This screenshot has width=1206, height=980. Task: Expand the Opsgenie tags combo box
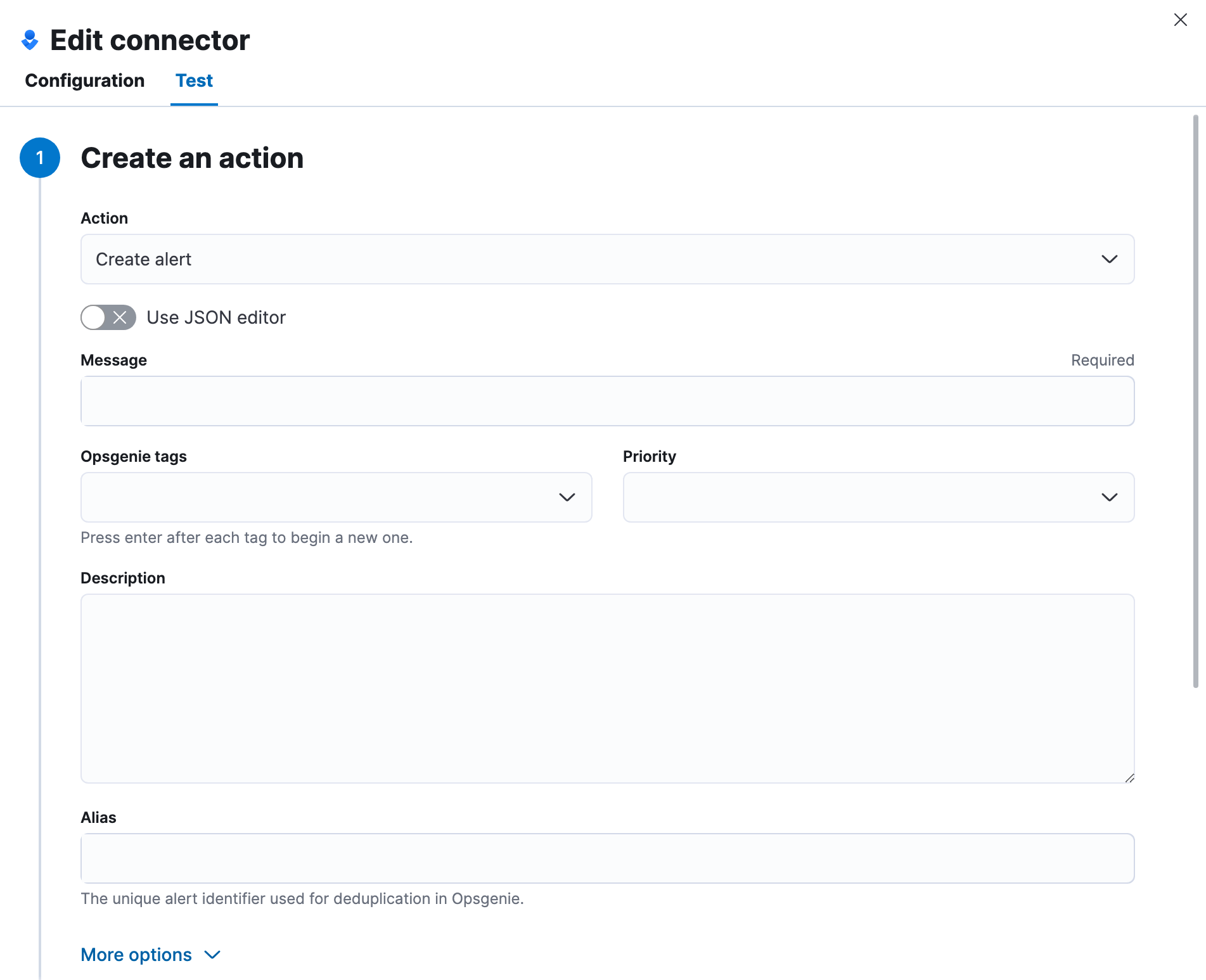pyautogui.click(x=336, y=497)
